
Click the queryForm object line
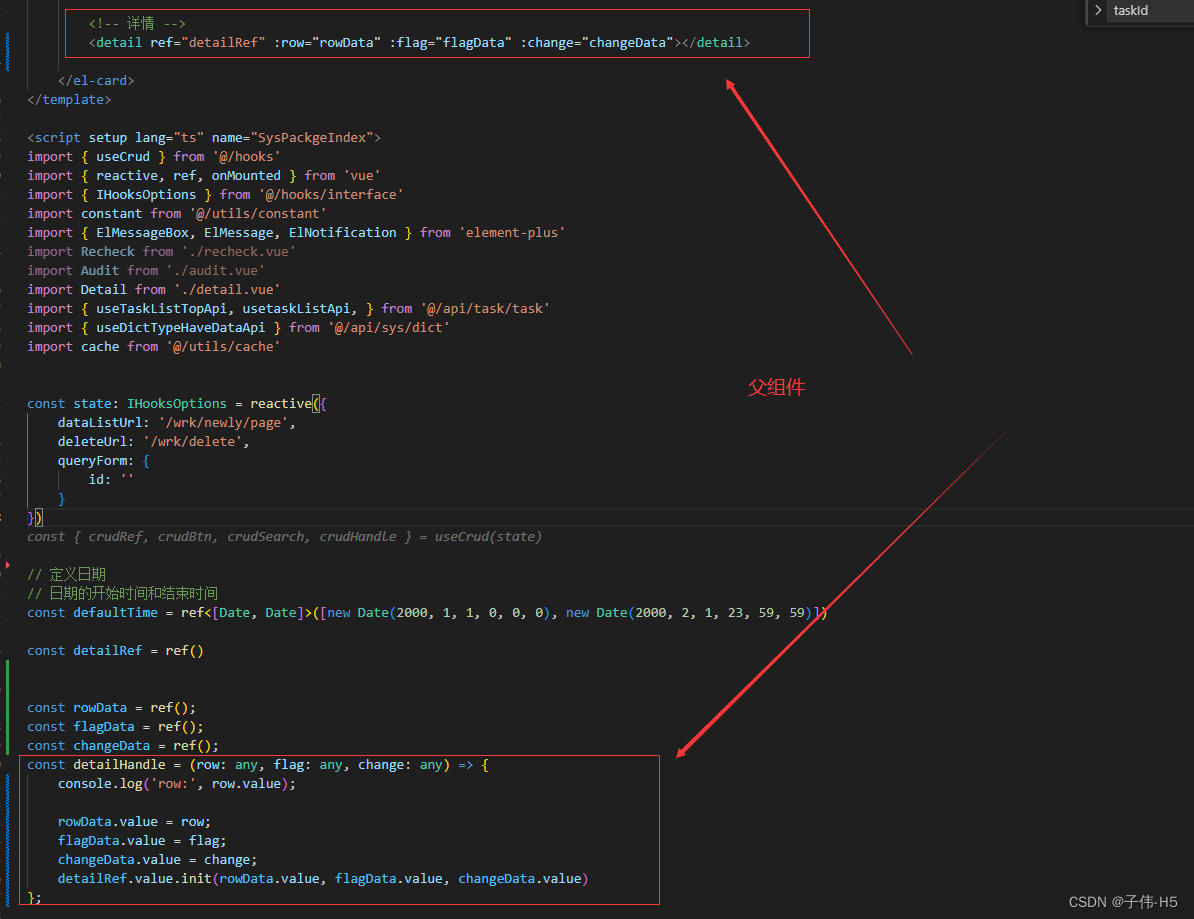(x=104, y=461)
